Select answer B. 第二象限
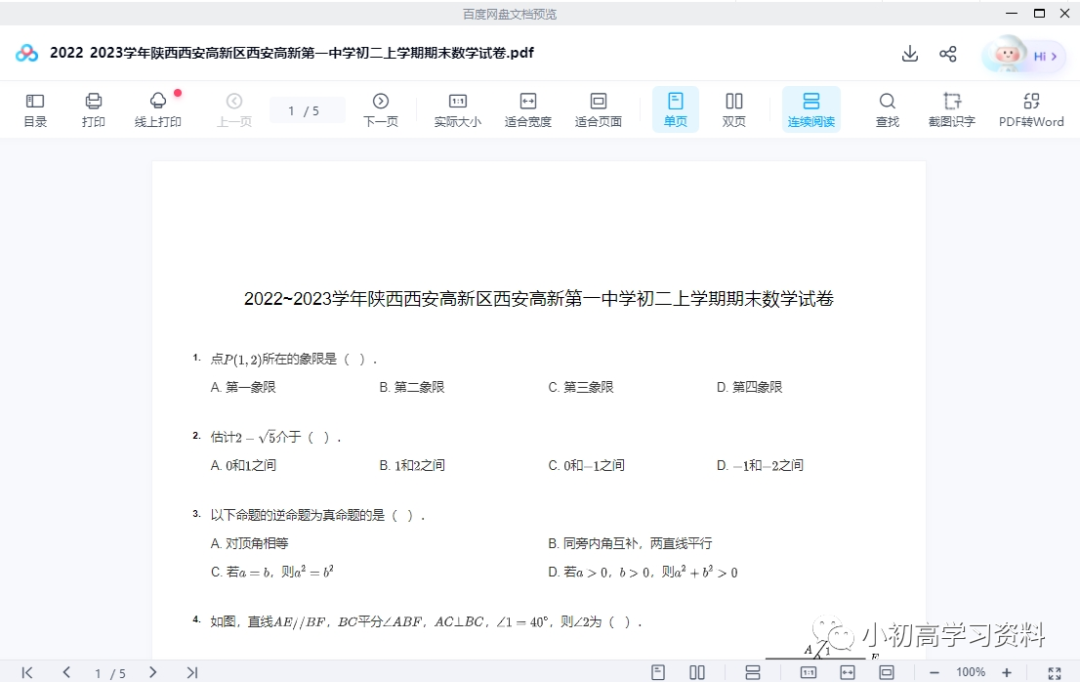This screenshot has width=1080, height=682. [412, 387]
